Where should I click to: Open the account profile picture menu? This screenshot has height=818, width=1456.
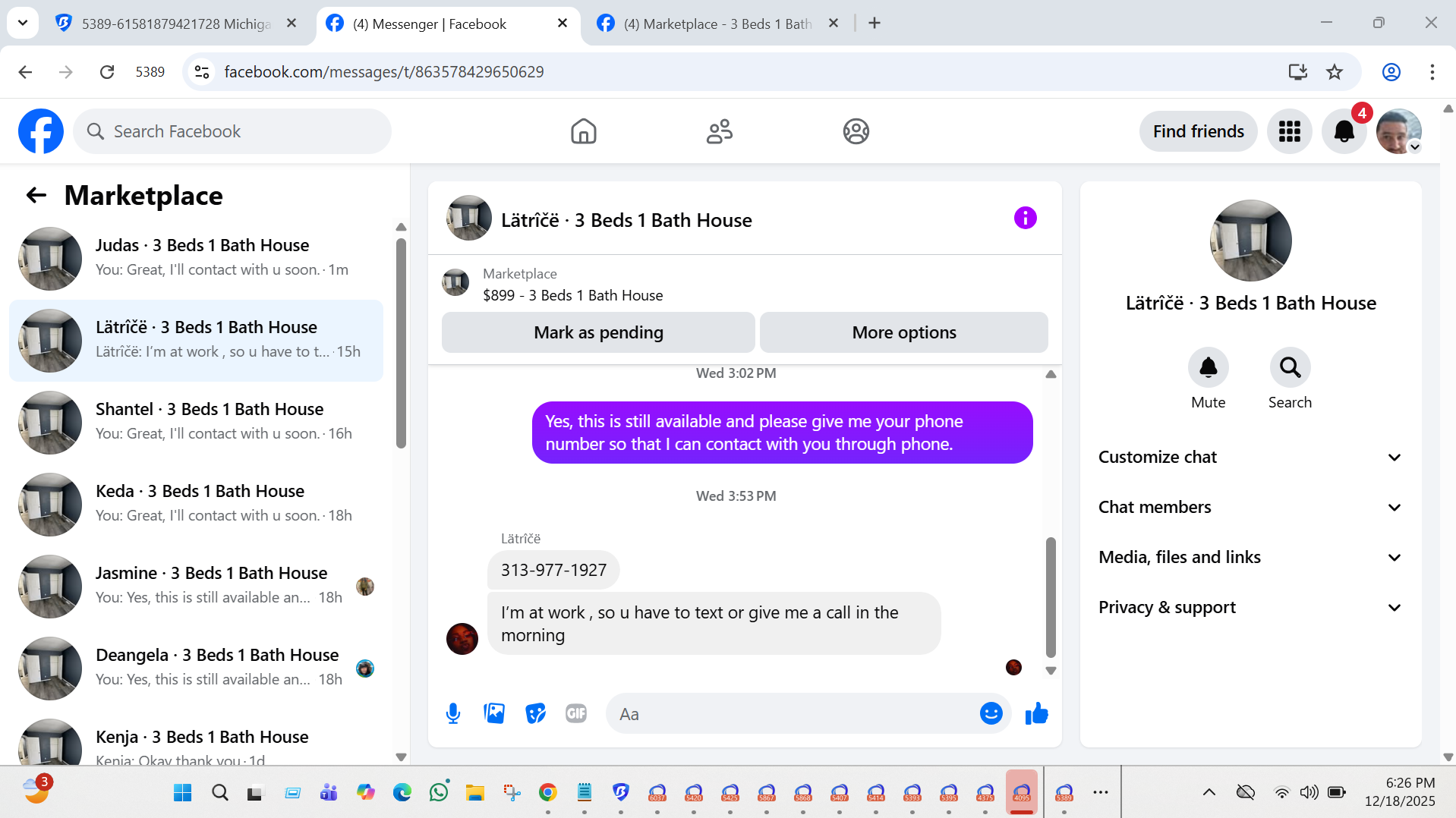pyautogui.click(x=1398, y=131)
